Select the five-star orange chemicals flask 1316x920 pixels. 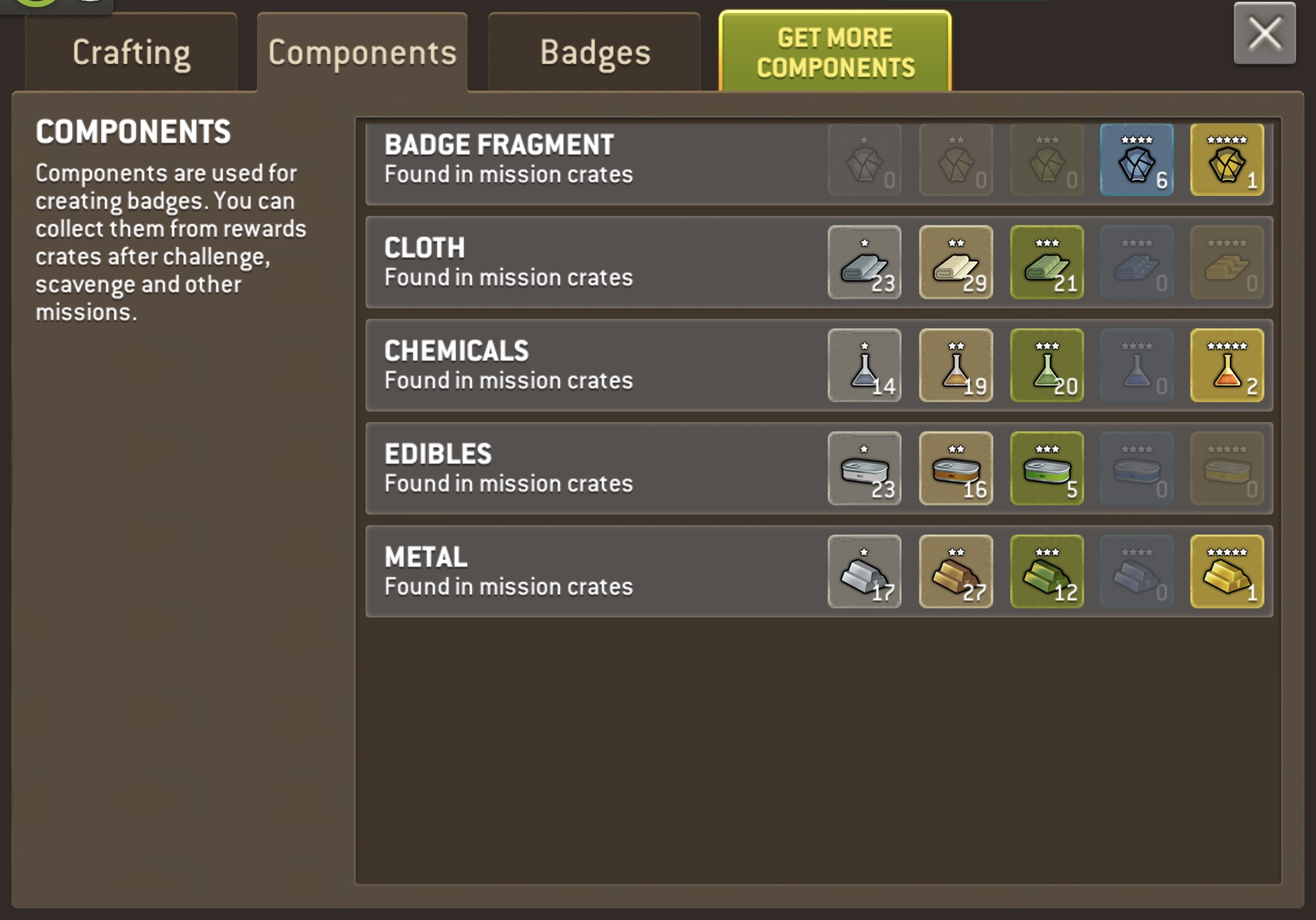click(1227, 366)
